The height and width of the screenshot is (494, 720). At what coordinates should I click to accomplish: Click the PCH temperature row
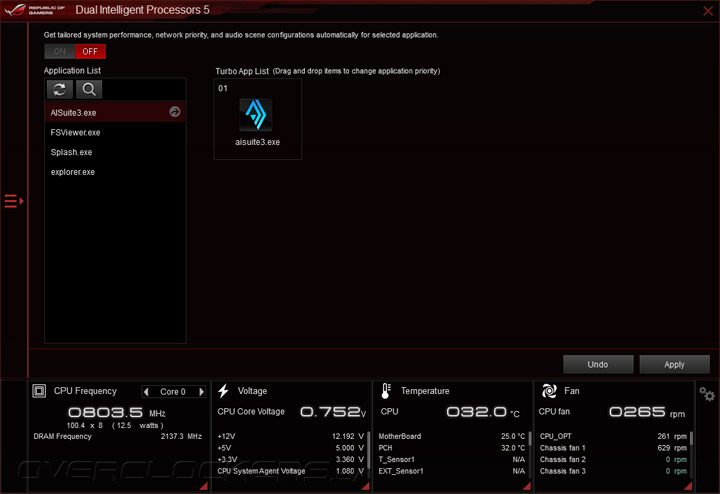point(452,448)
